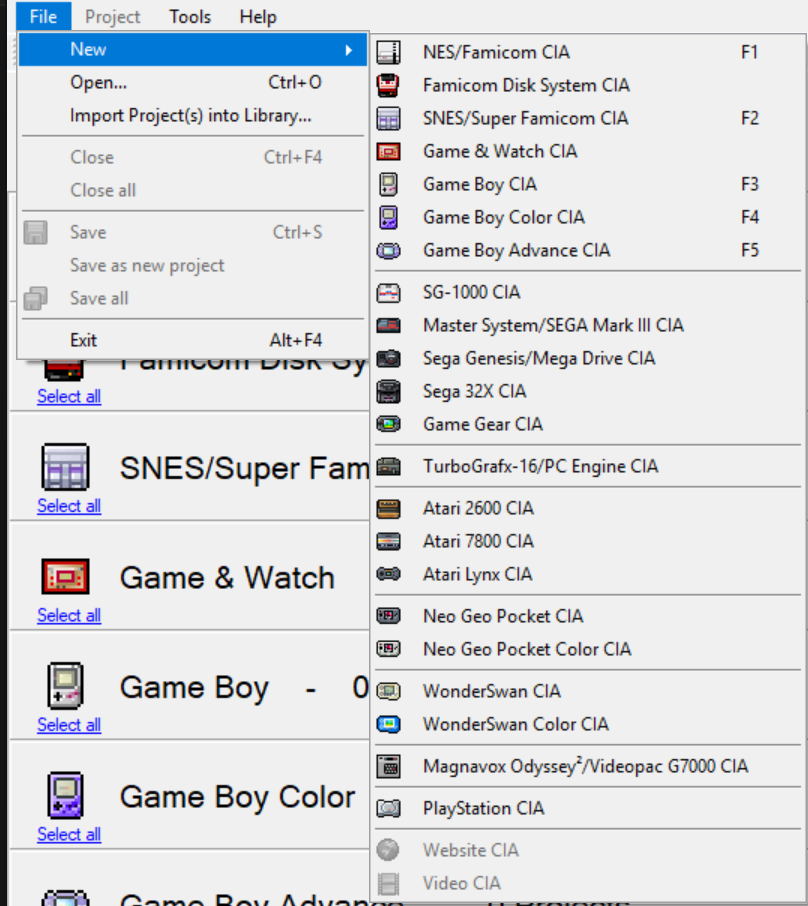Click the Game & Watch section heading
Image resolution: width=808 pixels, height=906 pixels.
click(227, 577)
